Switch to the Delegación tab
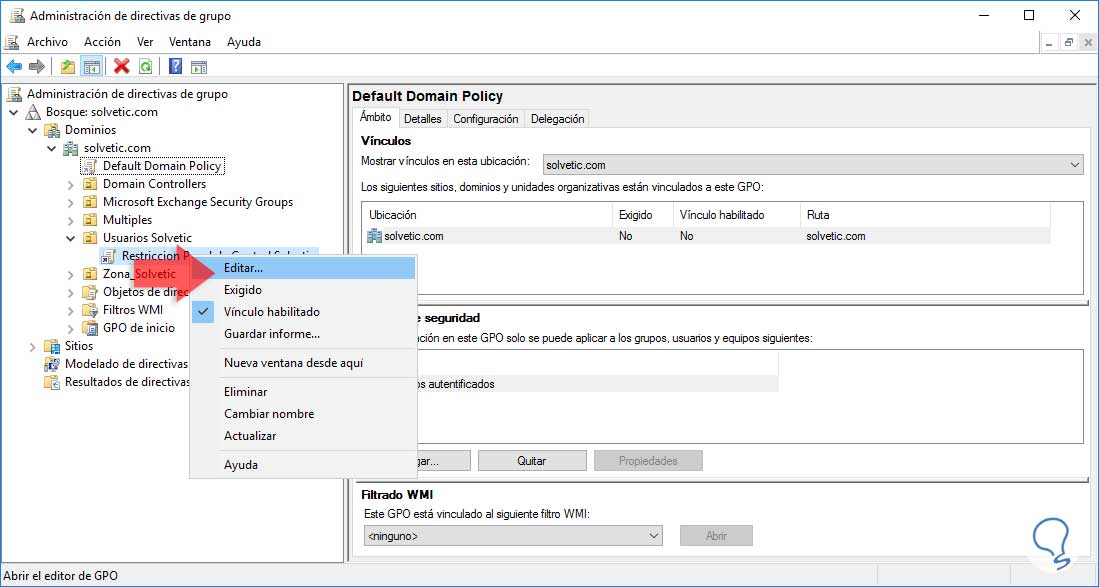The width and height of the screenshot is (1099, 587). click(557, 119)
